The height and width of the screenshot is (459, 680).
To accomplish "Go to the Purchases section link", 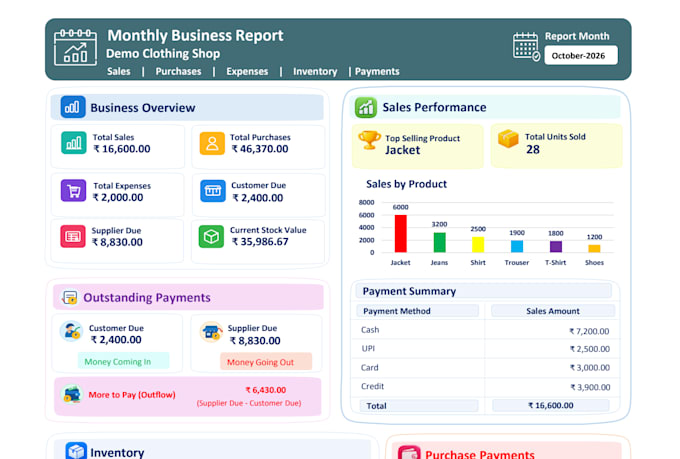I will tap(178, 72).
